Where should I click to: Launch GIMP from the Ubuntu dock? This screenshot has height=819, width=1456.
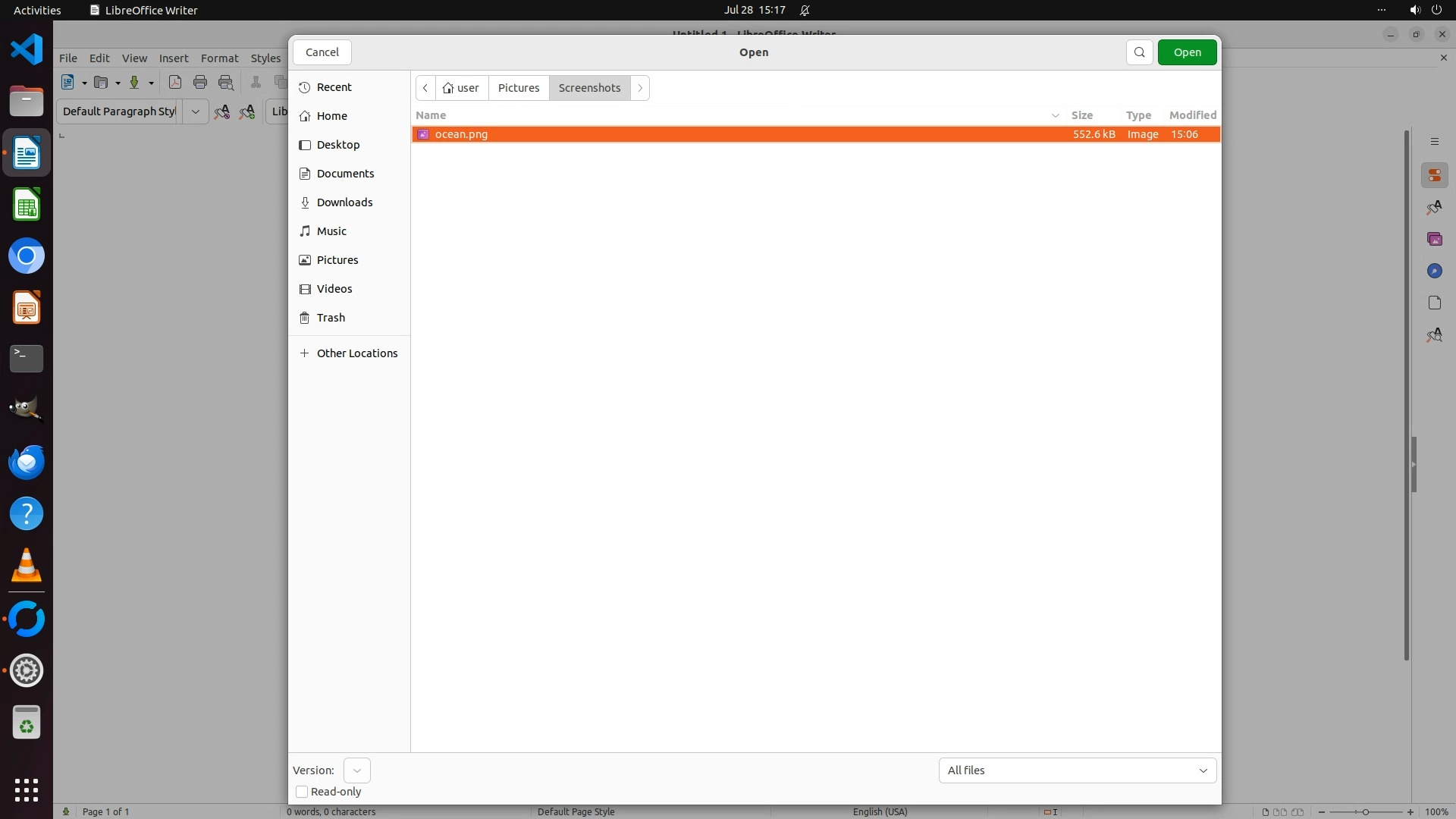coord(27,410)
